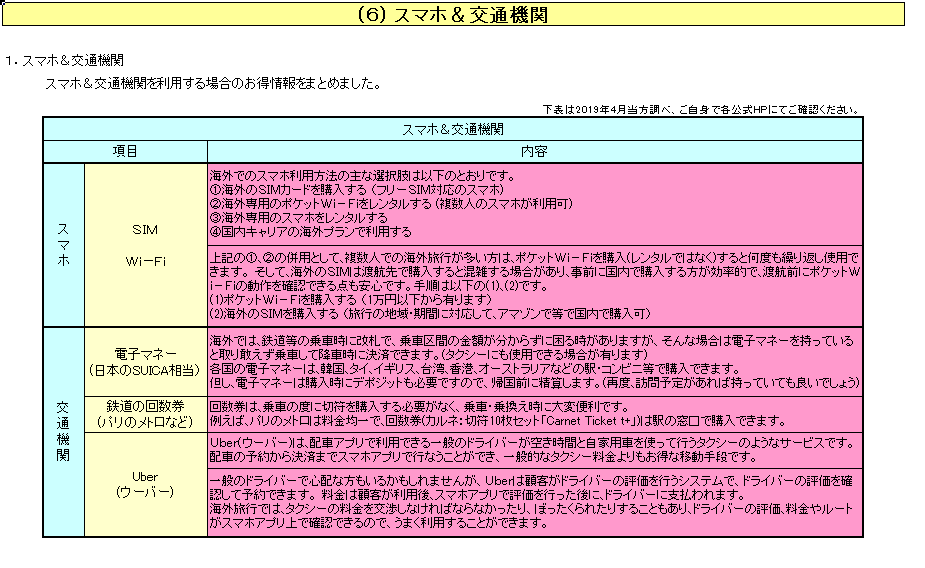925x568 pixels.
Task: Click line ③海外専用のスマホをレンタルする
Action: (x=299, y=218)
